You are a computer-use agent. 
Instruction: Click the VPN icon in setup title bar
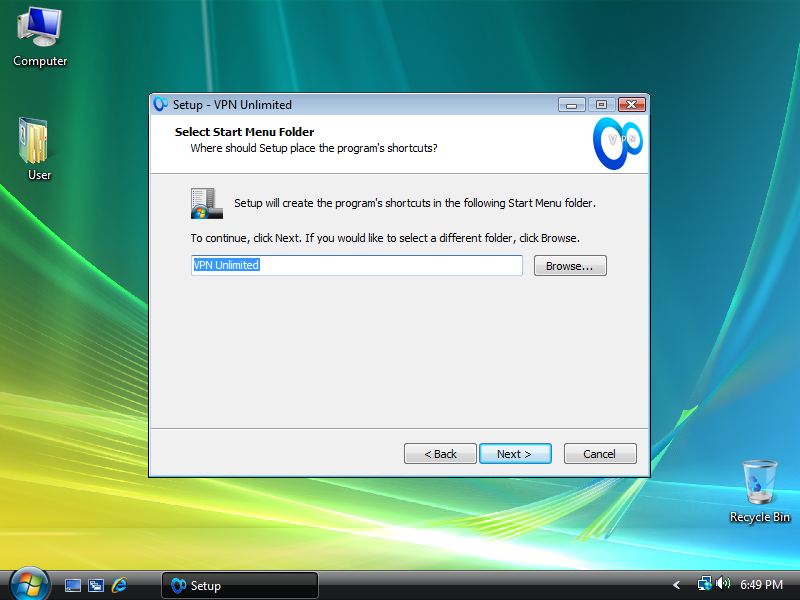[161, 104]
